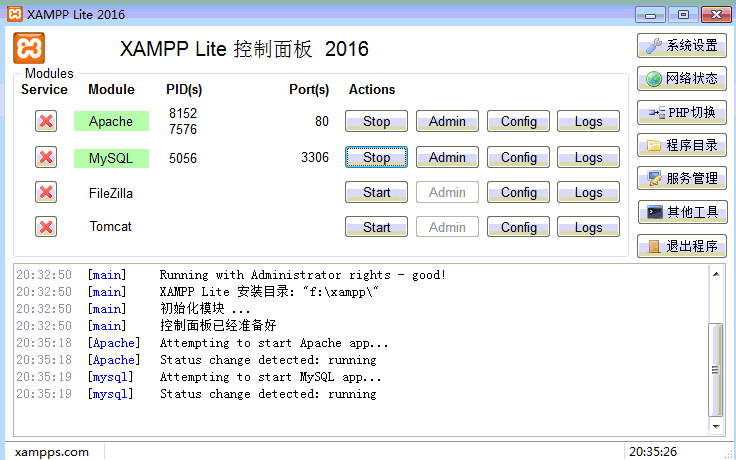Click the scroll up arrow in log panel
Screen dimensions: 736x460
coord(716,274)
